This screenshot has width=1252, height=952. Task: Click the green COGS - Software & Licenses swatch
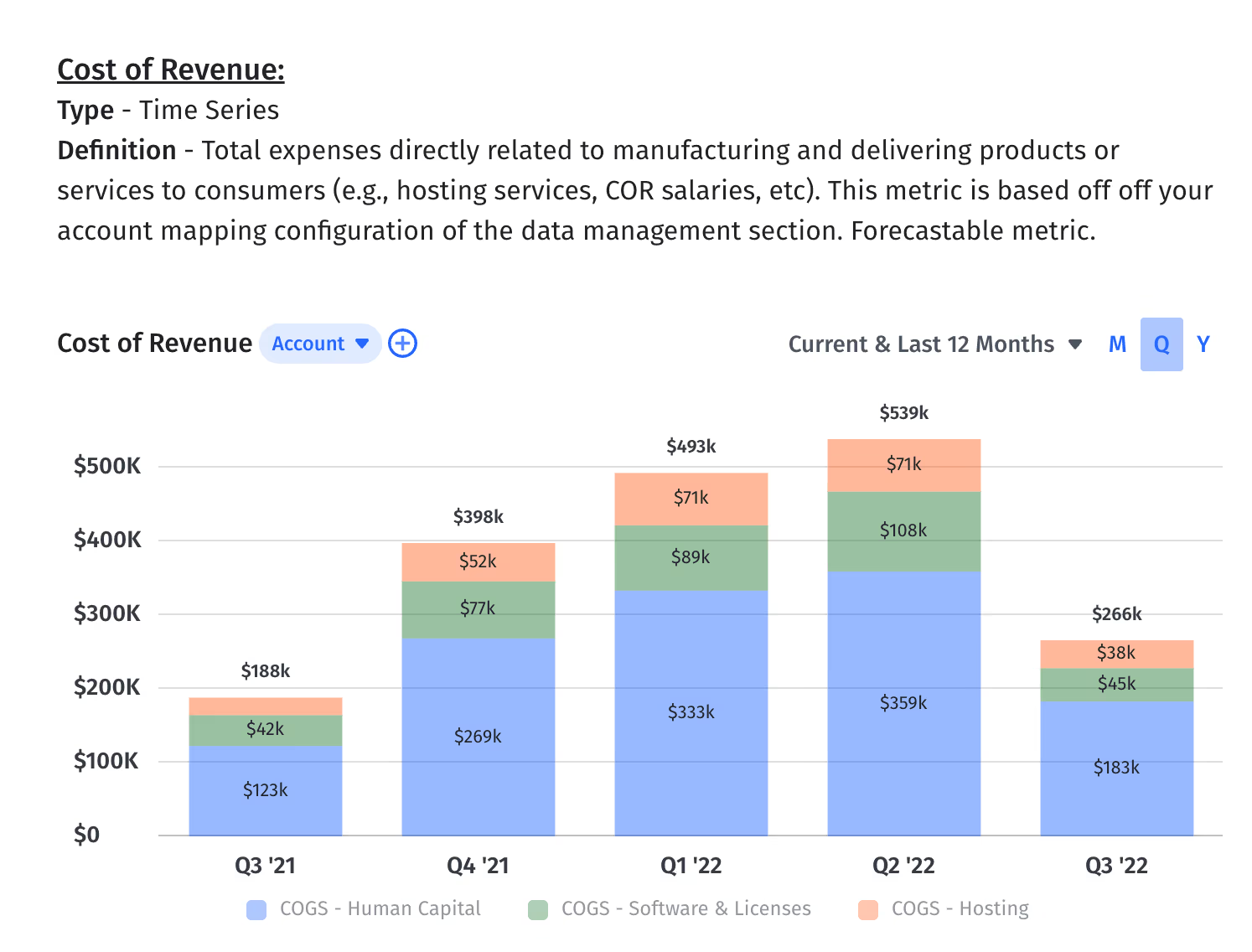tap(537, 908)
